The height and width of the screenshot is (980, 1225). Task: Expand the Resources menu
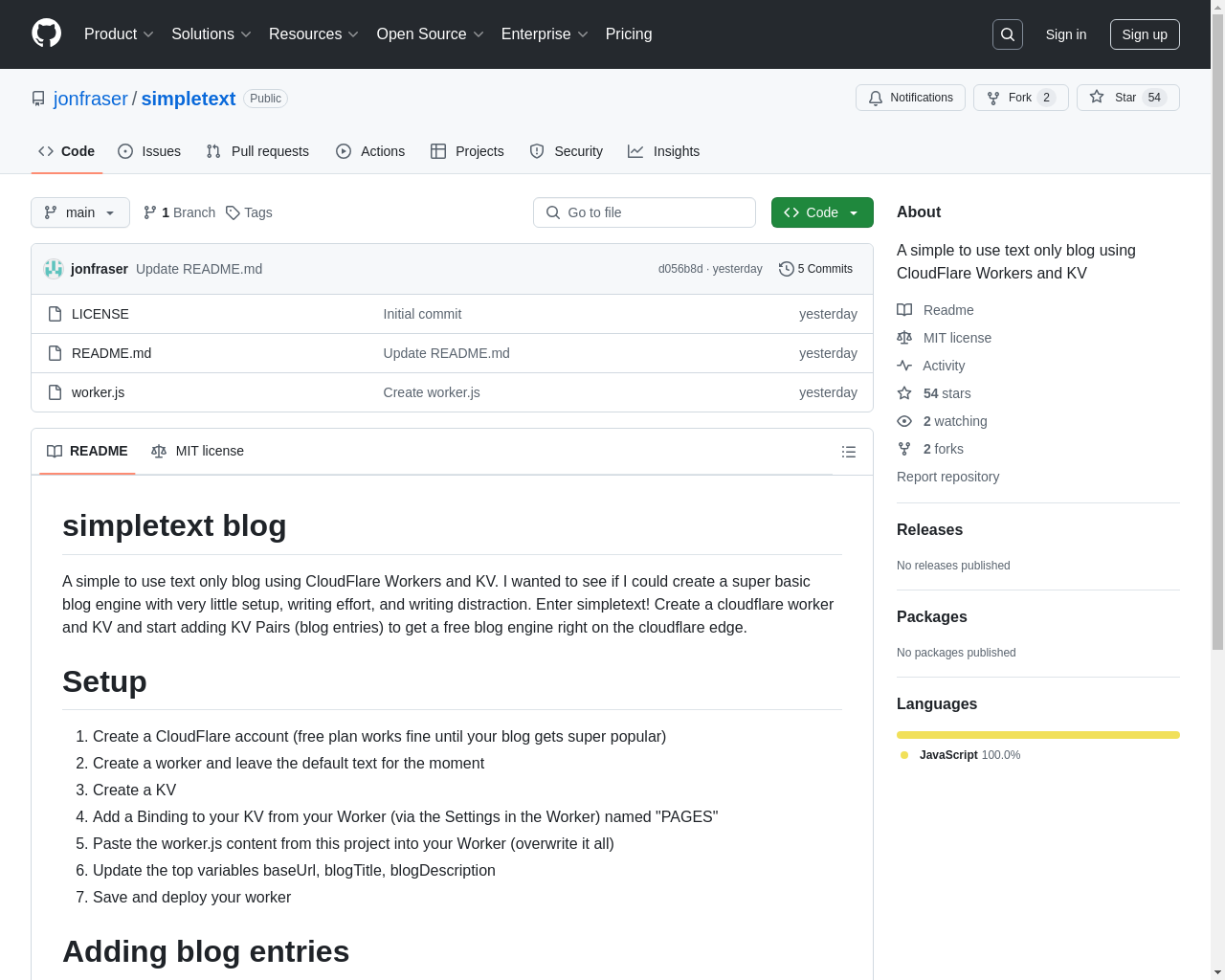tap(314, 34)
